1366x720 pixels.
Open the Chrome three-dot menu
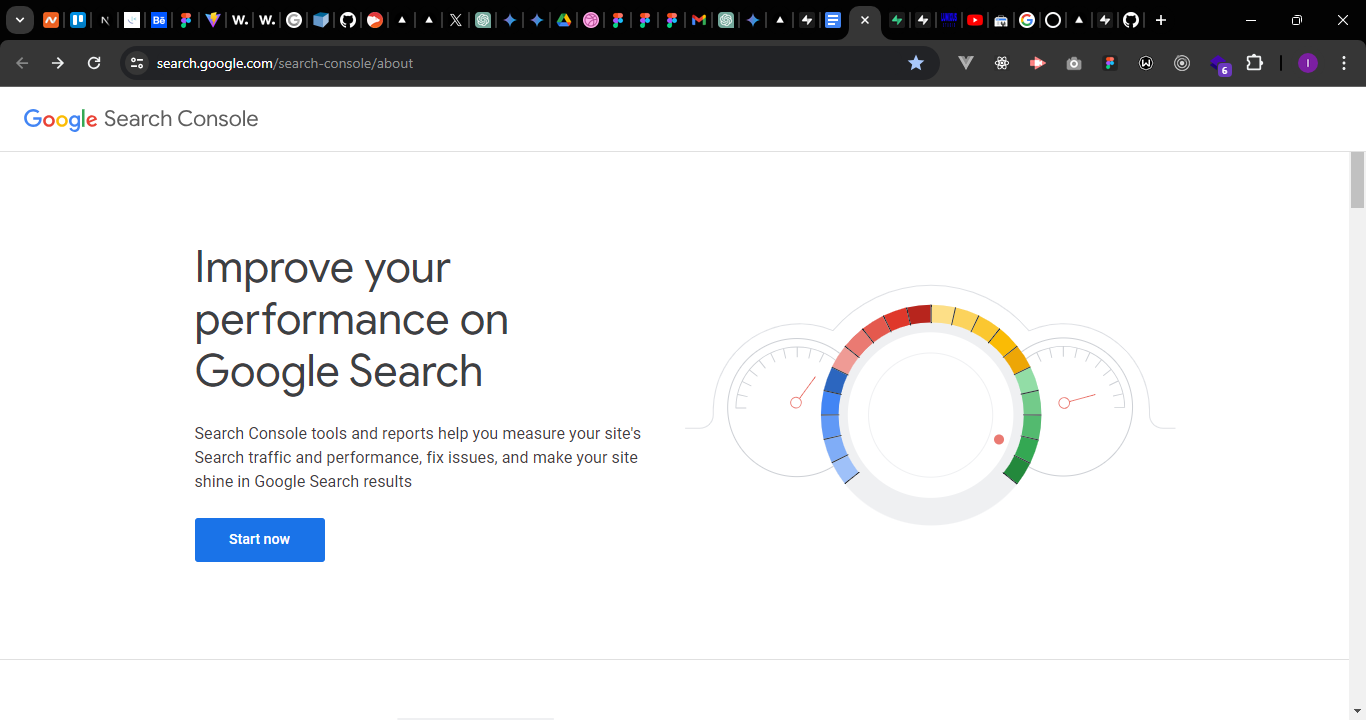click(1344, 63)
